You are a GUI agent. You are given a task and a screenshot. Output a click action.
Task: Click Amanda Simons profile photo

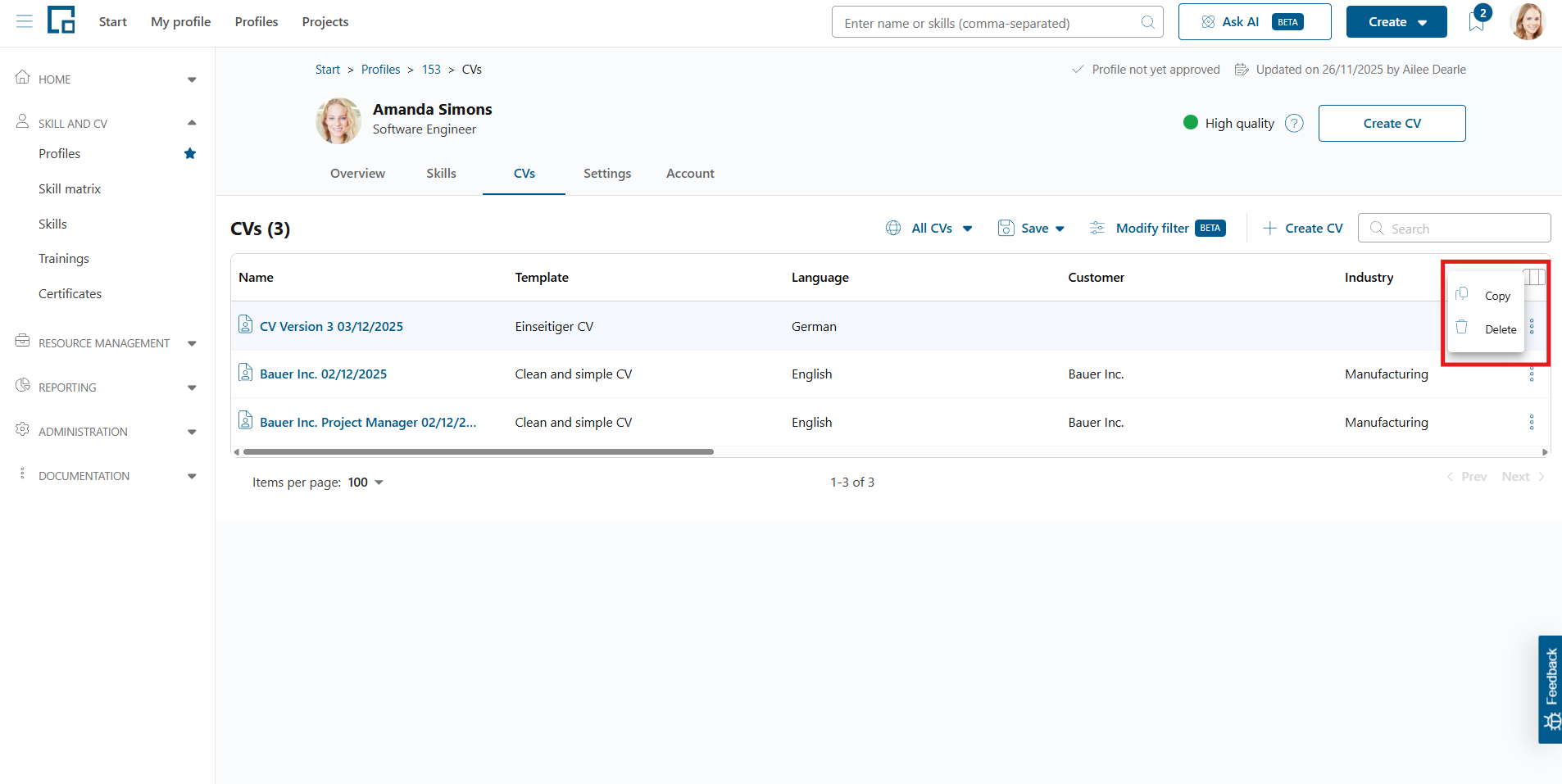(x=338, y=121)
